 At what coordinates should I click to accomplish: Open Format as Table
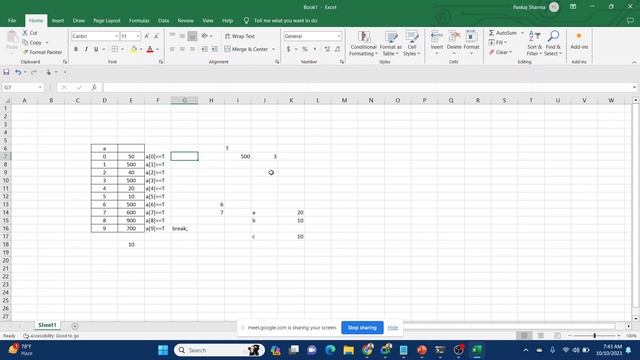(x=391, y=43)
